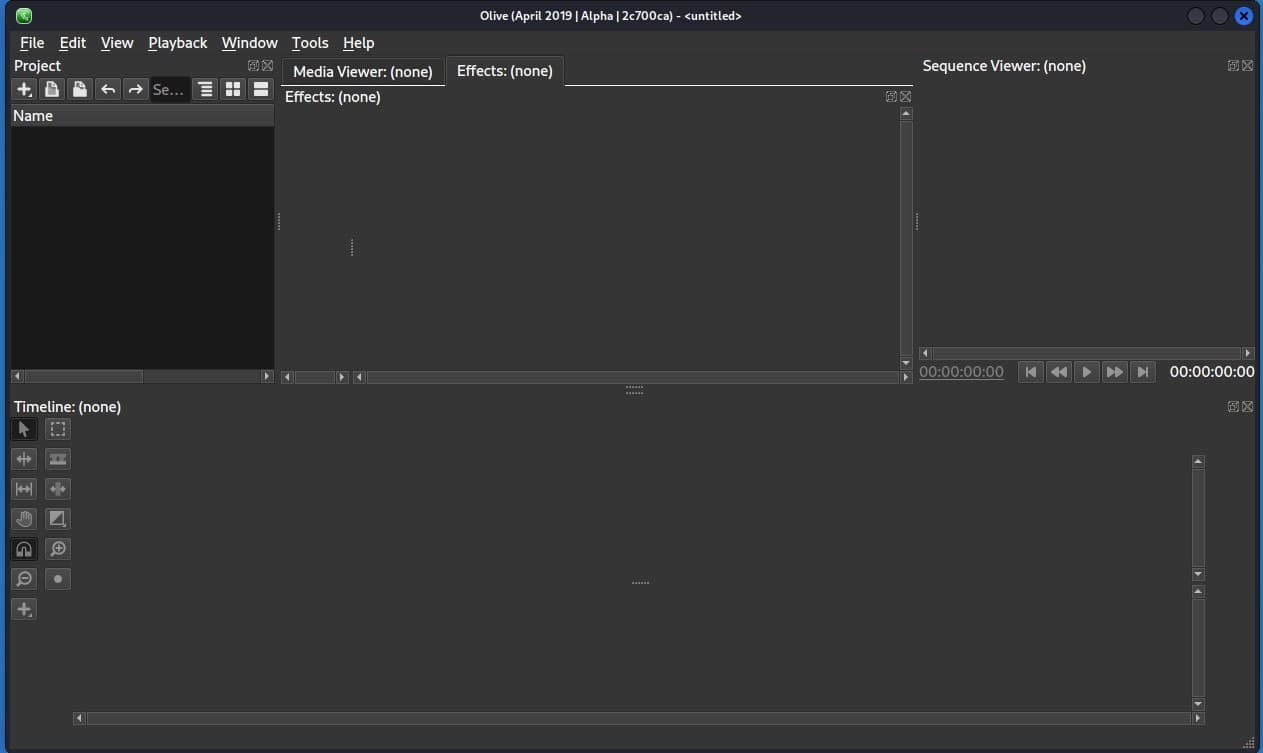Screen dimensions: 1263x753
Task: Select the Slip tool
Action: point(24,489)
